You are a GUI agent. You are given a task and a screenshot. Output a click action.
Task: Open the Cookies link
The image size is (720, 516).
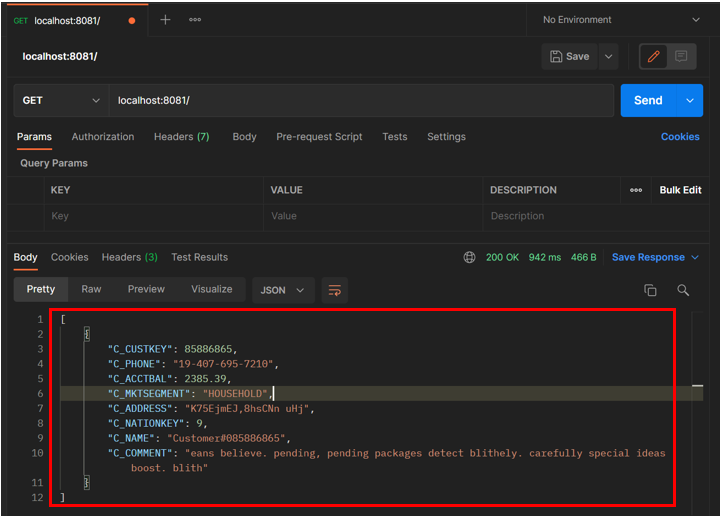(x=680, y=137)
